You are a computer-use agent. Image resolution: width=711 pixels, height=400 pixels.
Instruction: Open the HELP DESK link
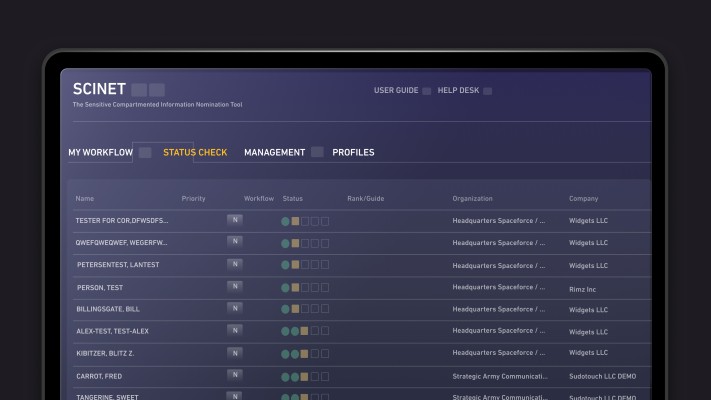458,90
